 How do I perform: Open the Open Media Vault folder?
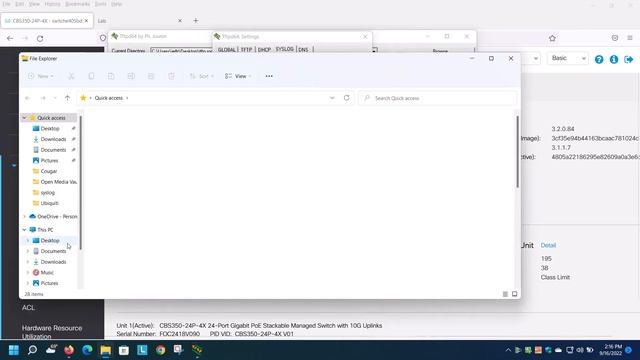tap(54, 182)
